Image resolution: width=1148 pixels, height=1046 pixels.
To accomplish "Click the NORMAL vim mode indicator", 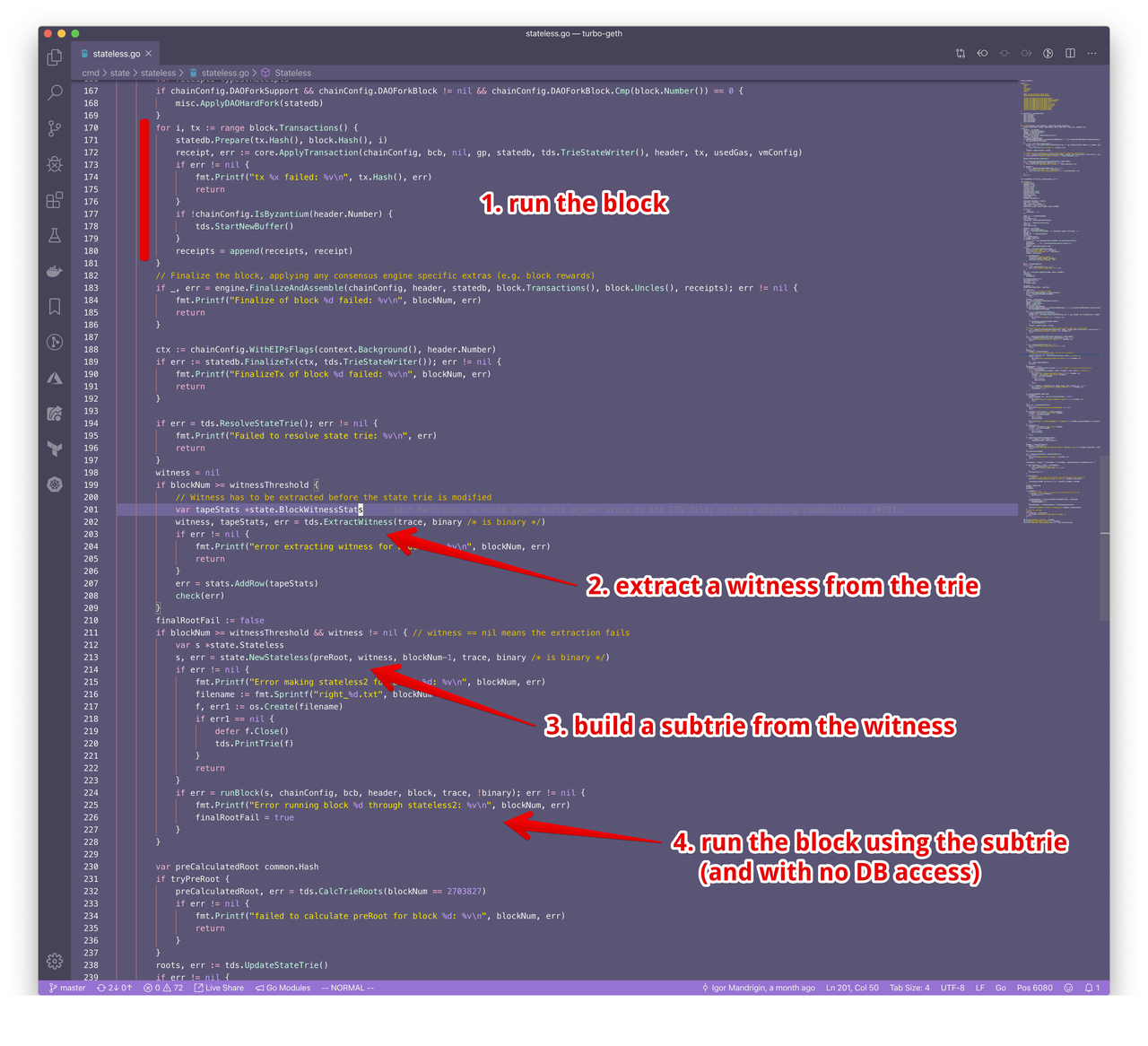I will pyautogui.click(x=348, y=988).
